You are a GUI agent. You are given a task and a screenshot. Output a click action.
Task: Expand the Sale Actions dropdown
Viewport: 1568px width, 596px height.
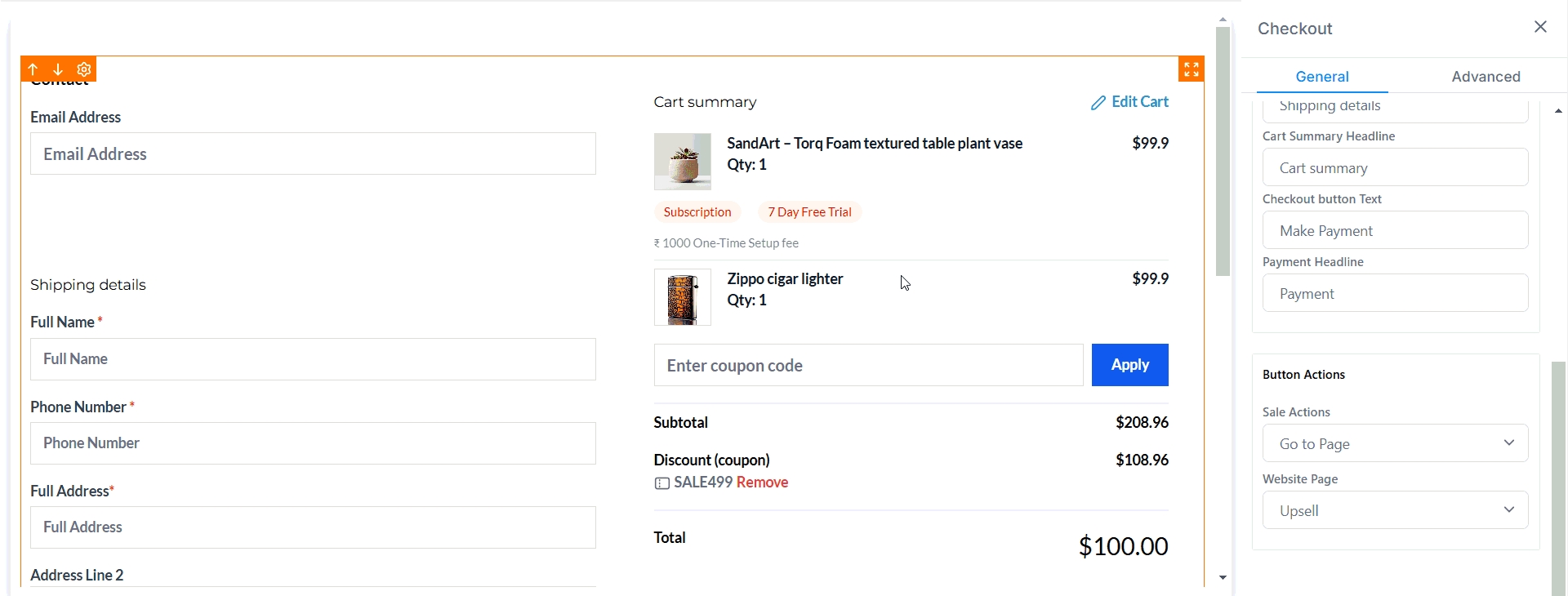point(1395,443)
